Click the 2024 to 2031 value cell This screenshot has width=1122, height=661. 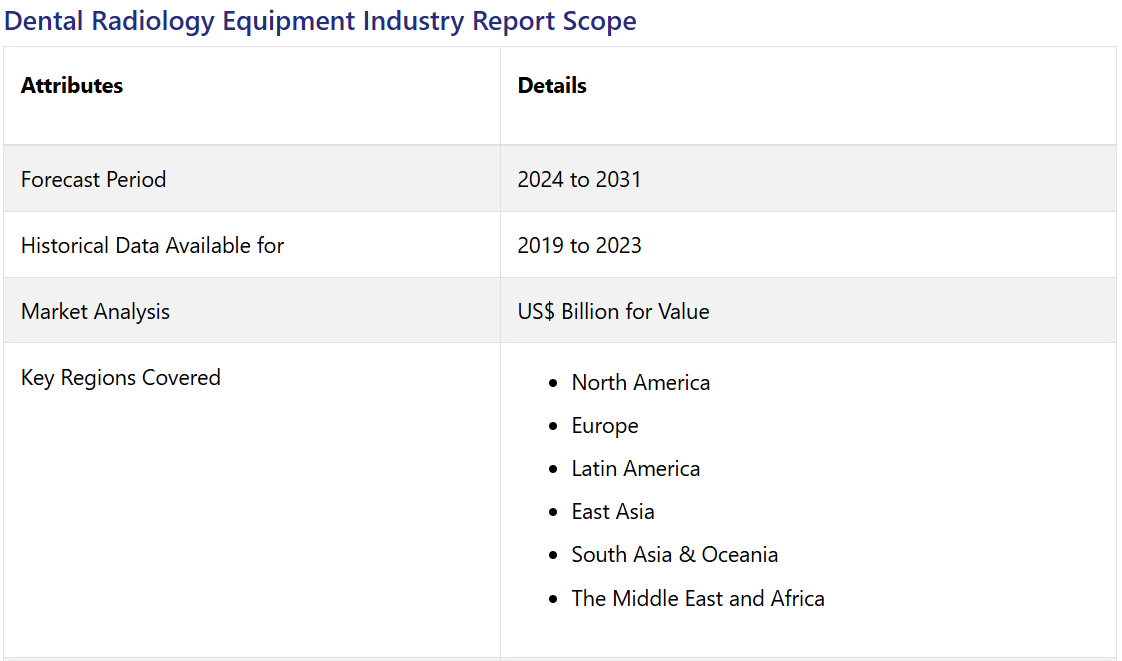pyautogui.click(x=579, y=180)
